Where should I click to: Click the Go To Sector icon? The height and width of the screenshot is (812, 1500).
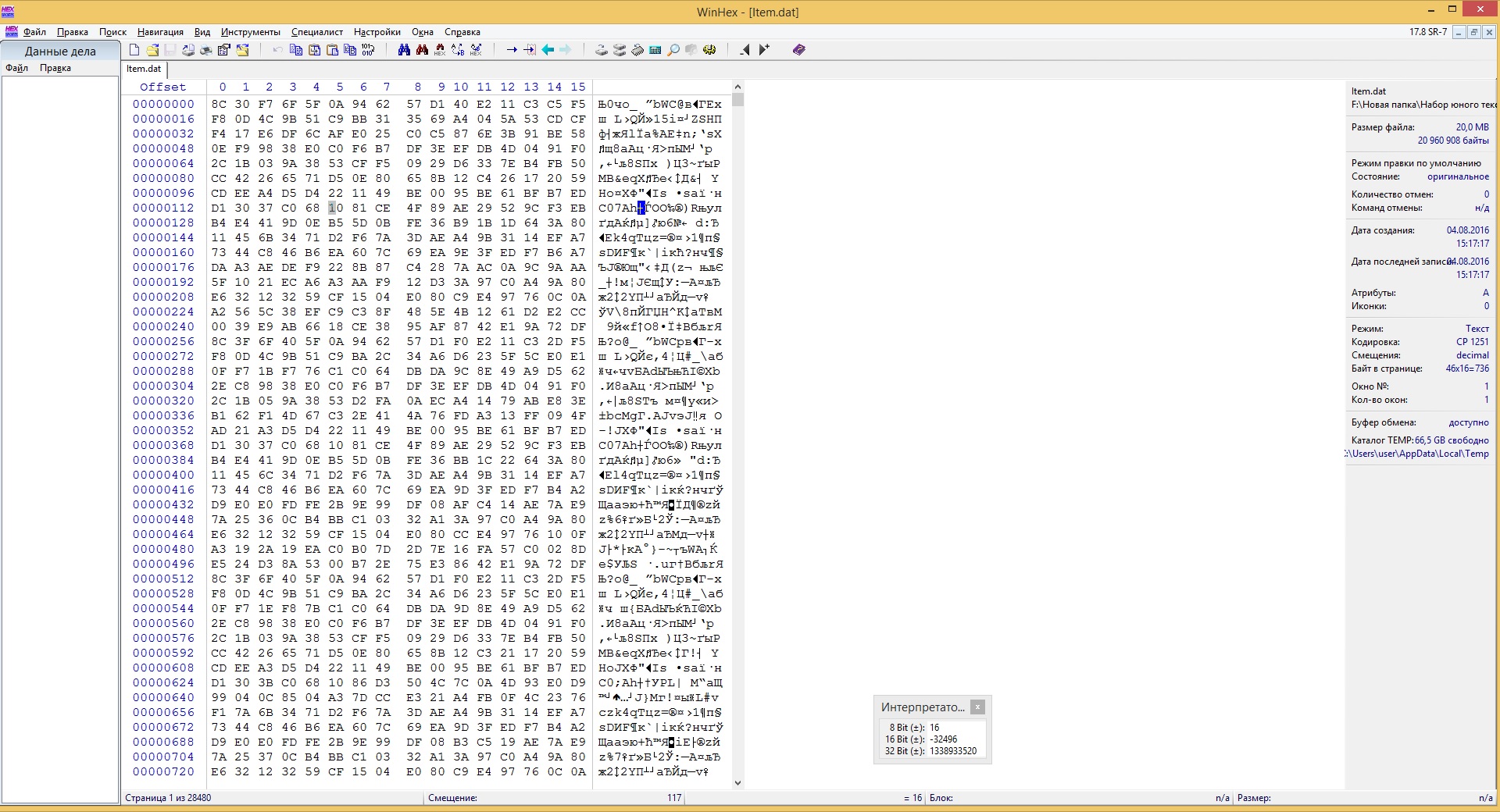529,49
